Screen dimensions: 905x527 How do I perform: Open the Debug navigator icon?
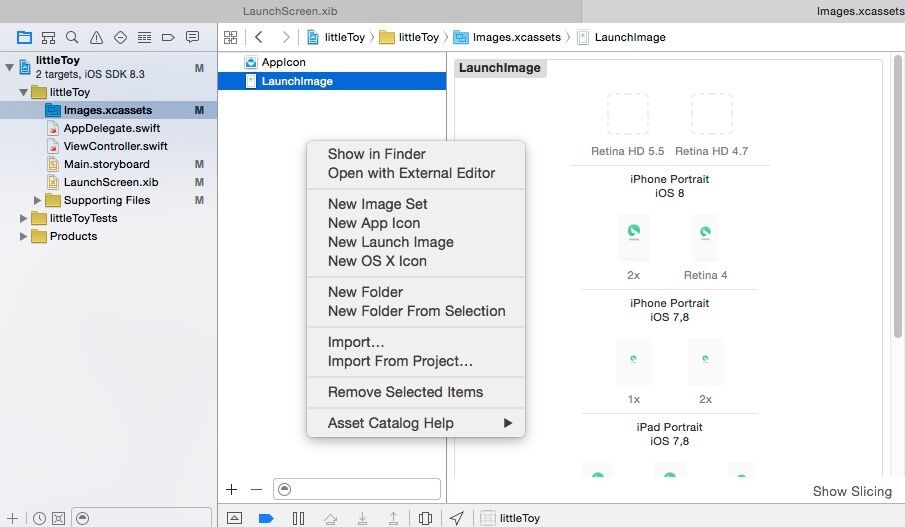pos(144,38)
